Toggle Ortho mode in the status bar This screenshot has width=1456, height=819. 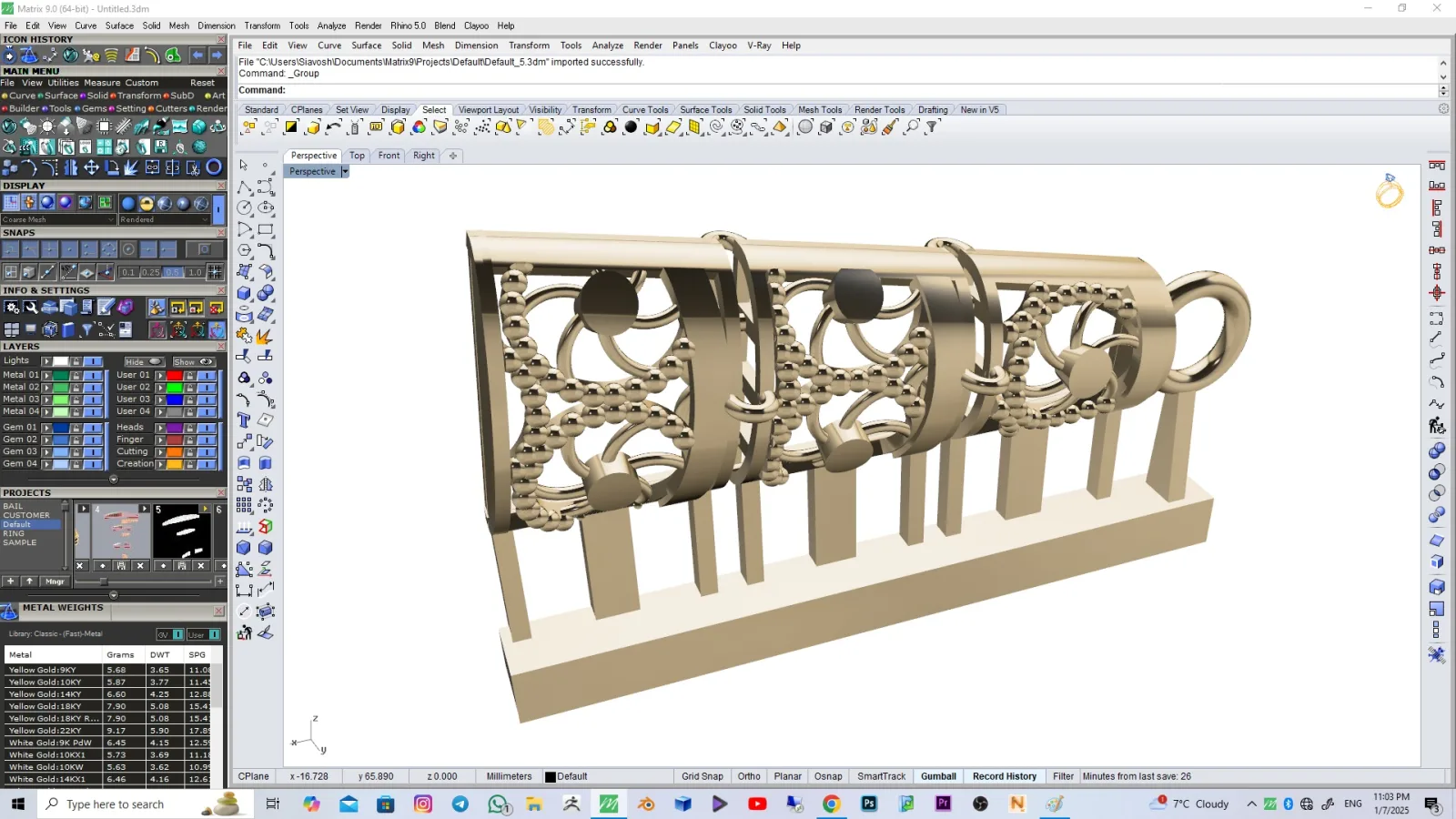point(749,776)
